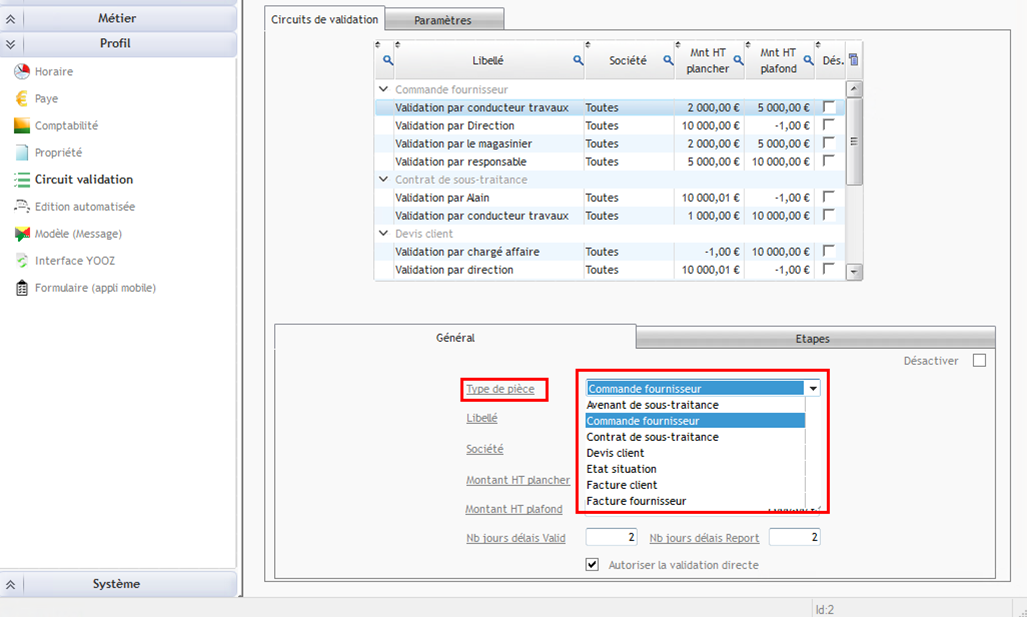Collapse the Commande fournisseur group

point(384,90)
